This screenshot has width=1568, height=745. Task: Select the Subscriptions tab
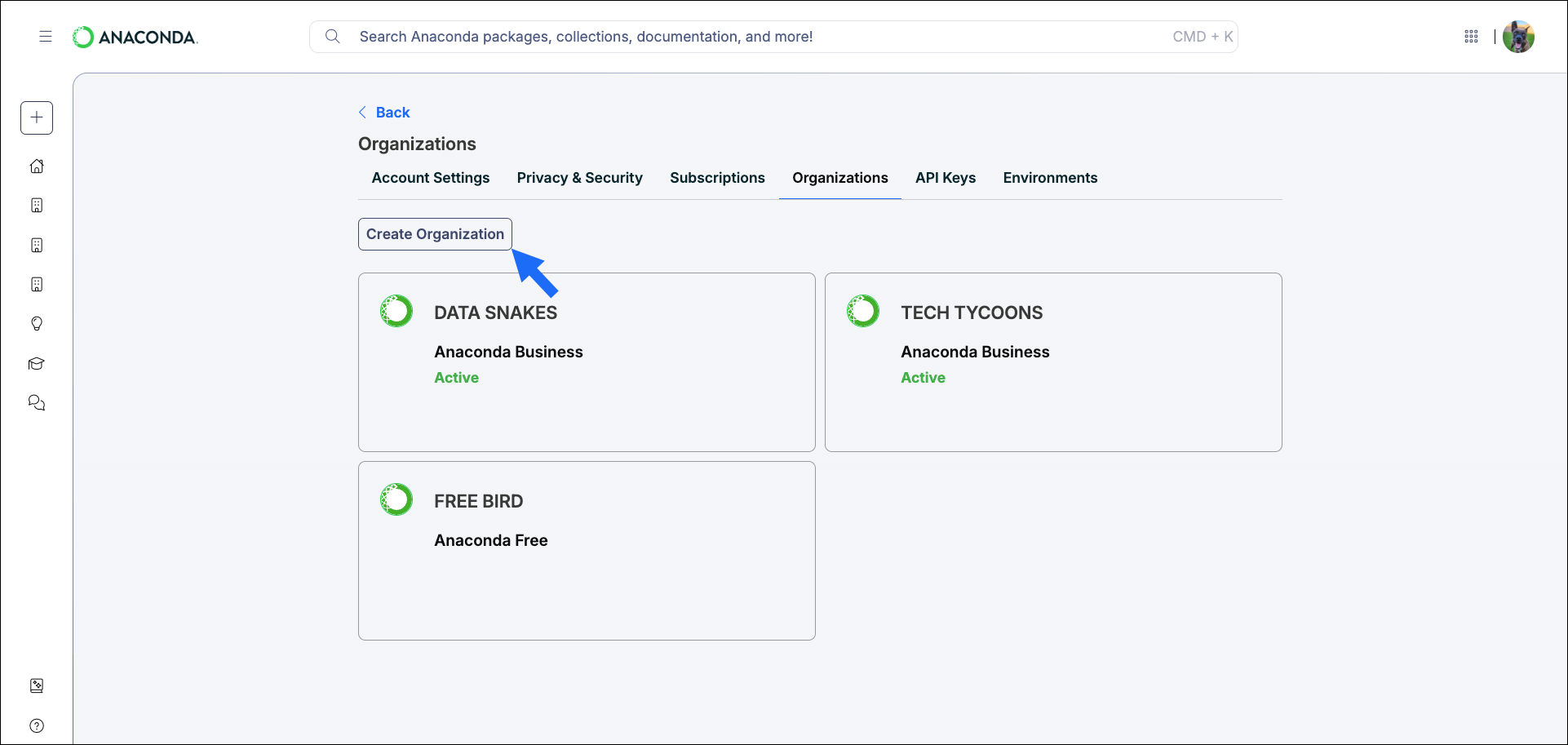tap(717, 177)
